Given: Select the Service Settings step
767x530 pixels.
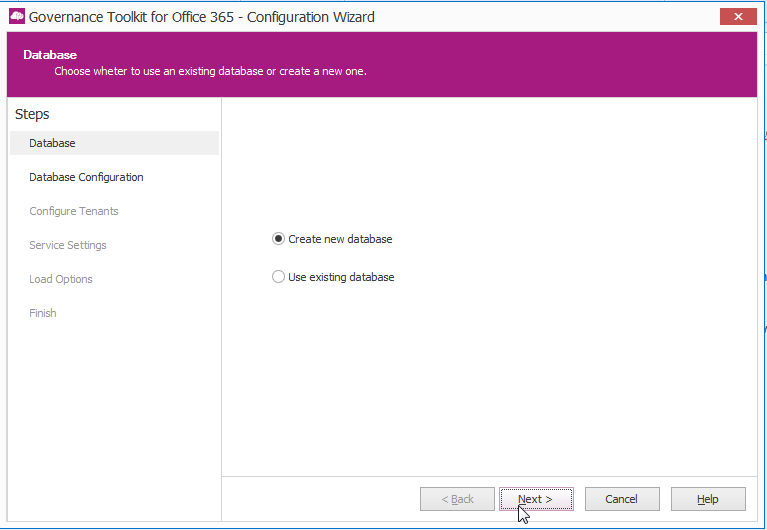Looking at the screenshot, I should click(68, 245).
